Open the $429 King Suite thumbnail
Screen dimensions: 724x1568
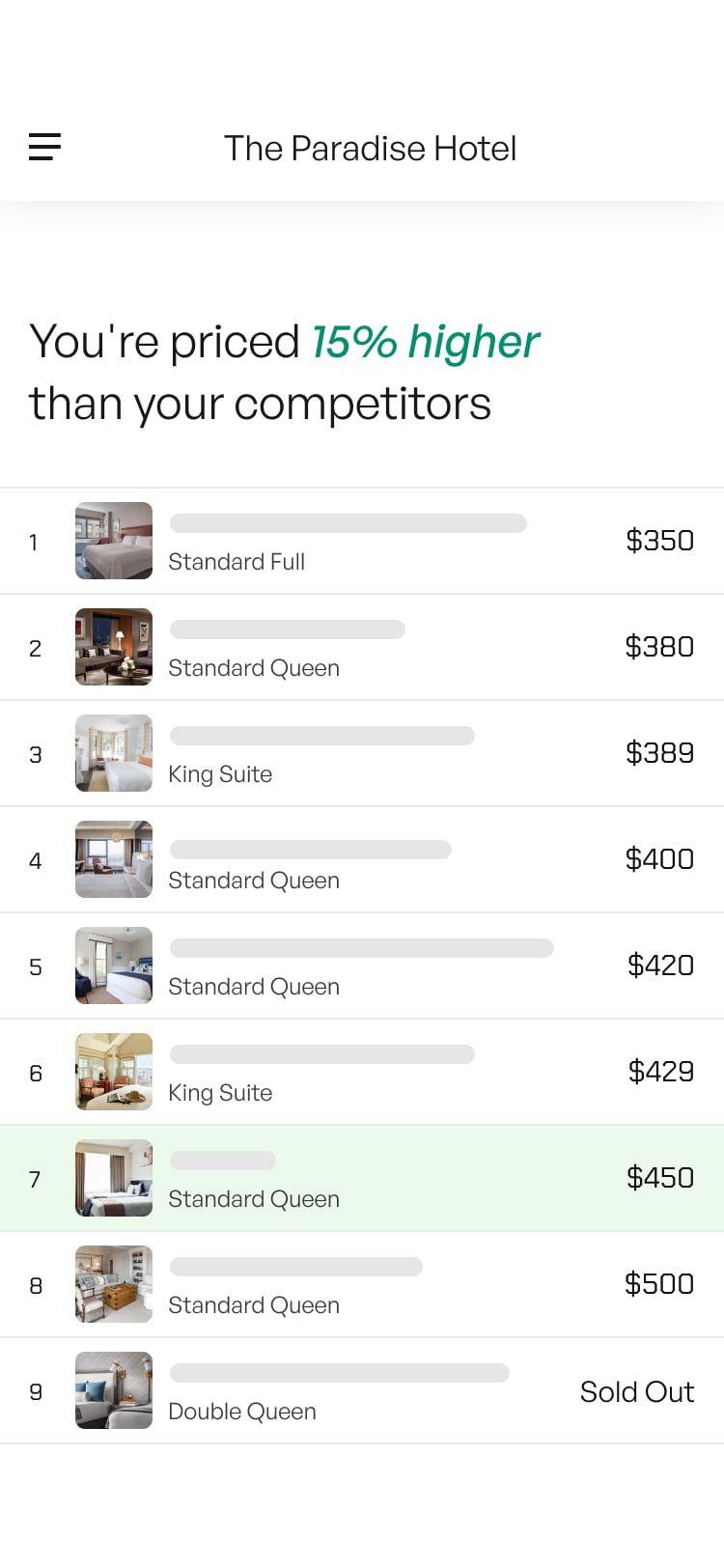[114, 1072]
